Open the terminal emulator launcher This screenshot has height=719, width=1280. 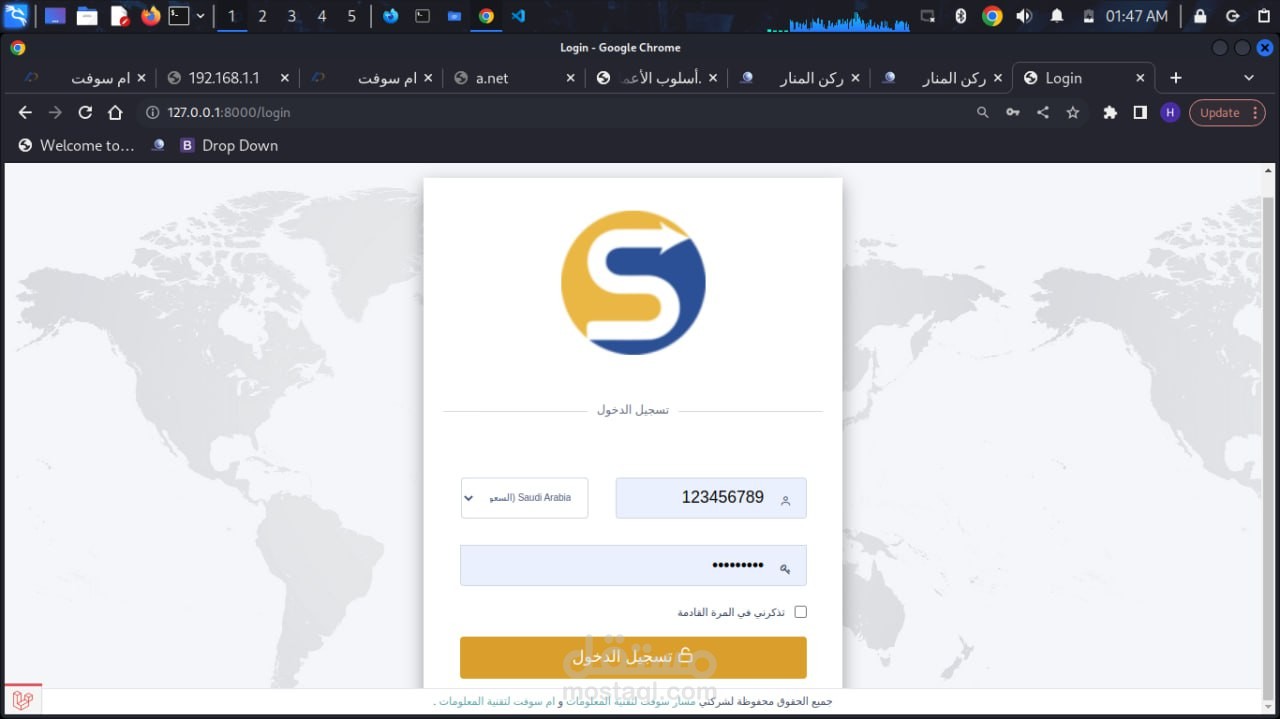(x=179, y=16)
